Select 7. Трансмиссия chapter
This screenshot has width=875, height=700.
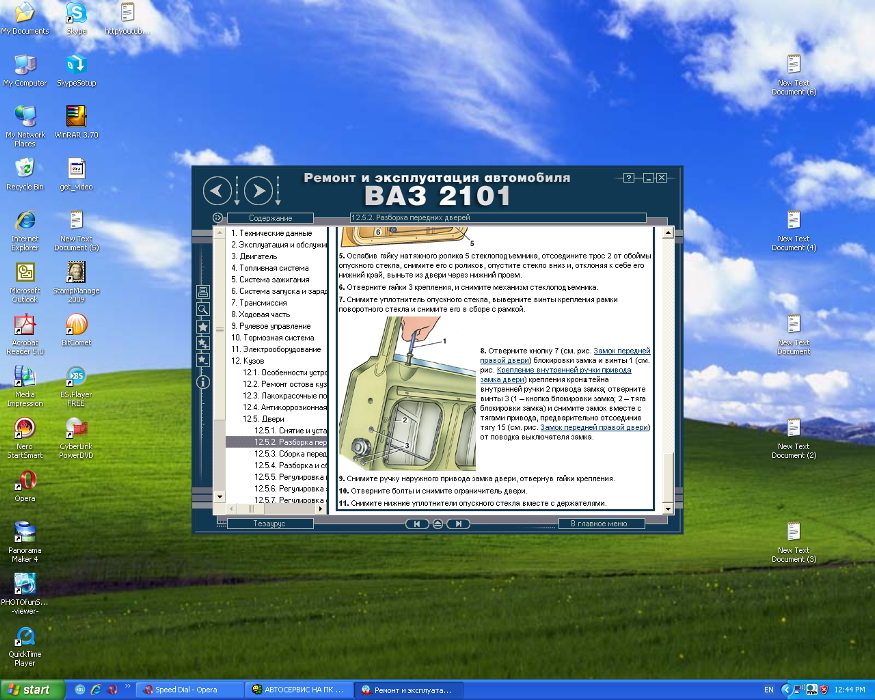tap(259, 303)
